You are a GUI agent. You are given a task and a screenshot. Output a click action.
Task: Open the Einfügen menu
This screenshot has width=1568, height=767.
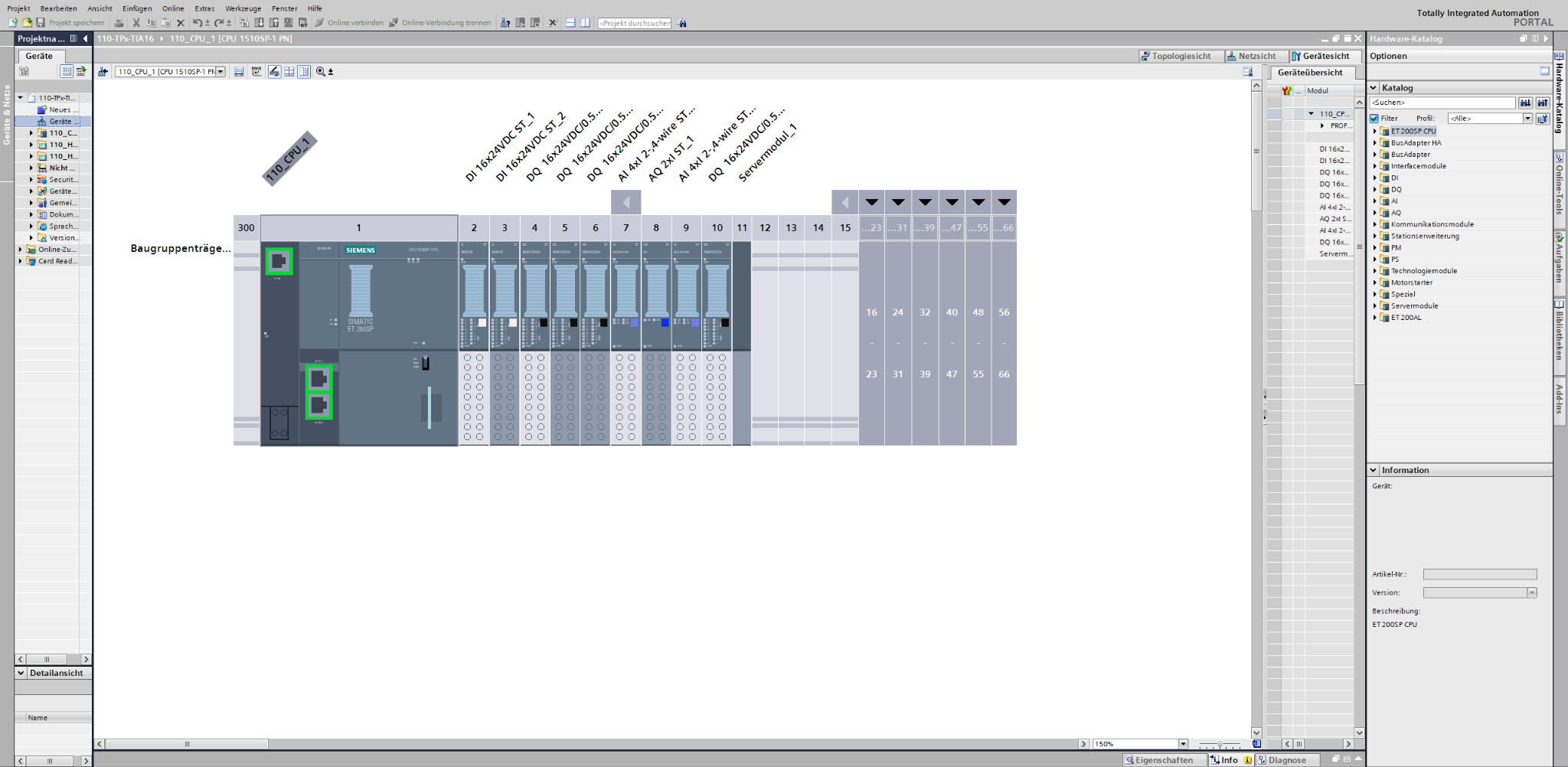pyautogui.click(x=137, y=8)
